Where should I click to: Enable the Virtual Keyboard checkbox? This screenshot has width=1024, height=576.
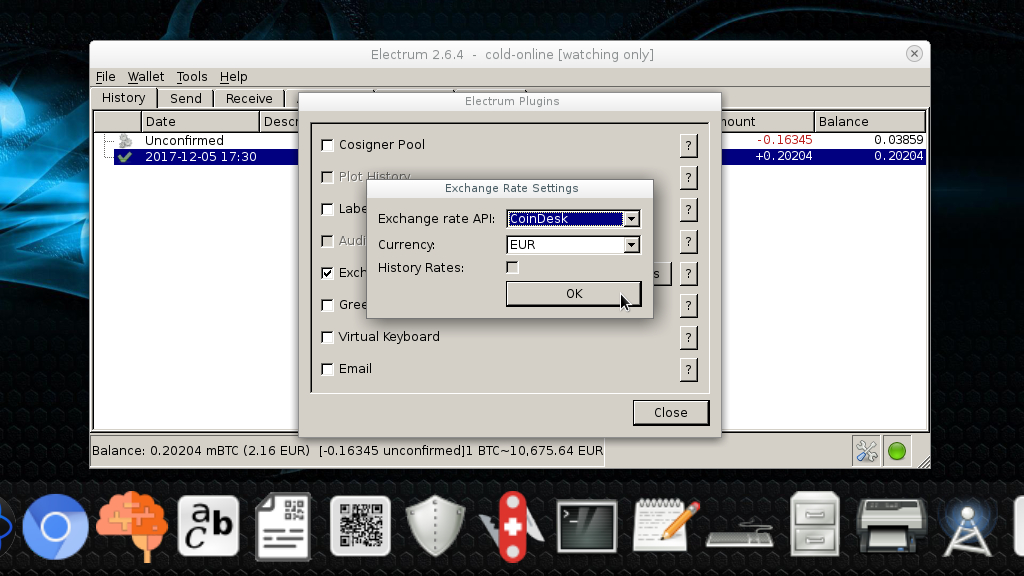tap(327, 337)
